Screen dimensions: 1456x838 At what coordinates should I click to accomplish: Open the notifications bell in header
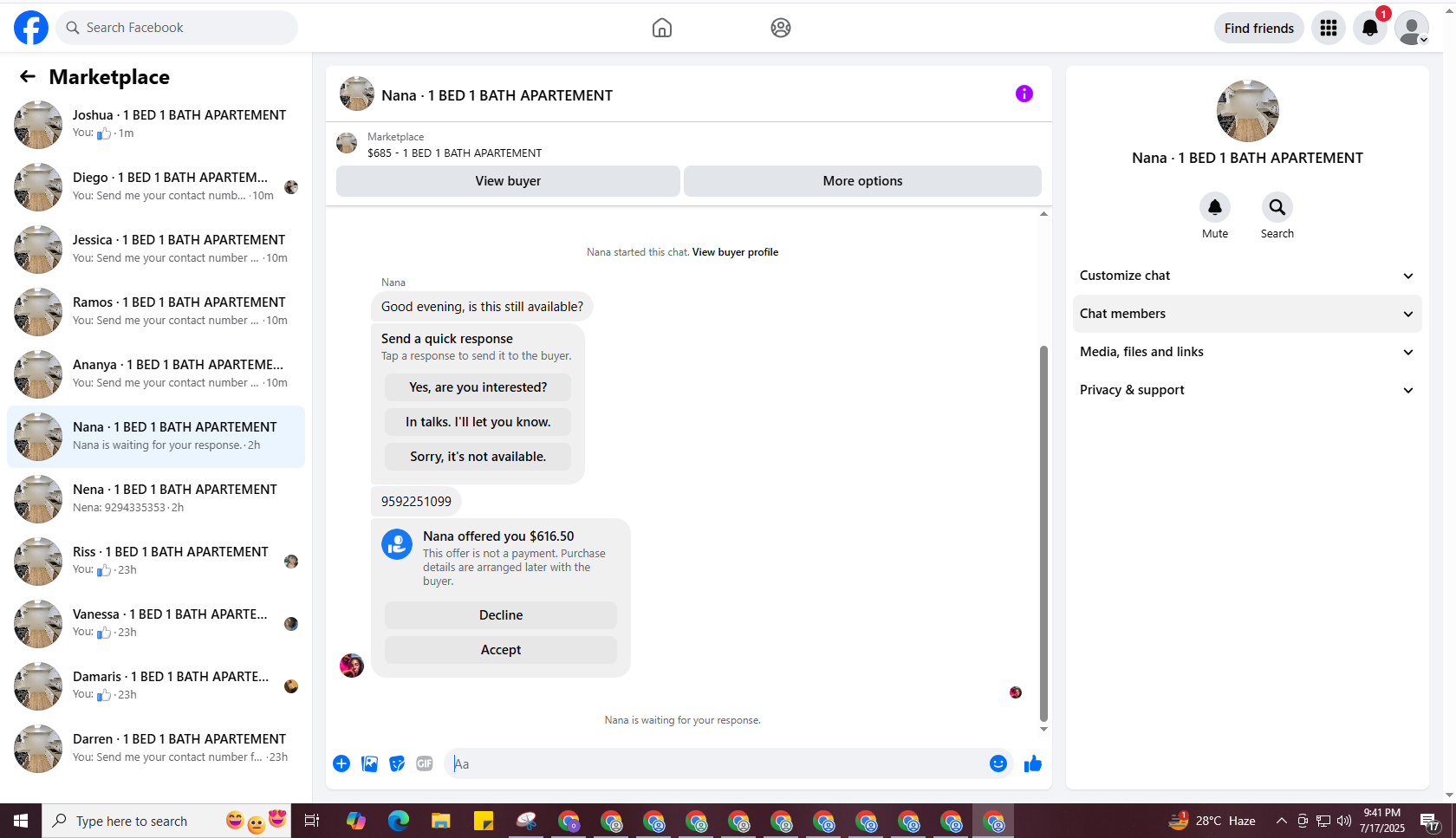(x=1370, y=28)
